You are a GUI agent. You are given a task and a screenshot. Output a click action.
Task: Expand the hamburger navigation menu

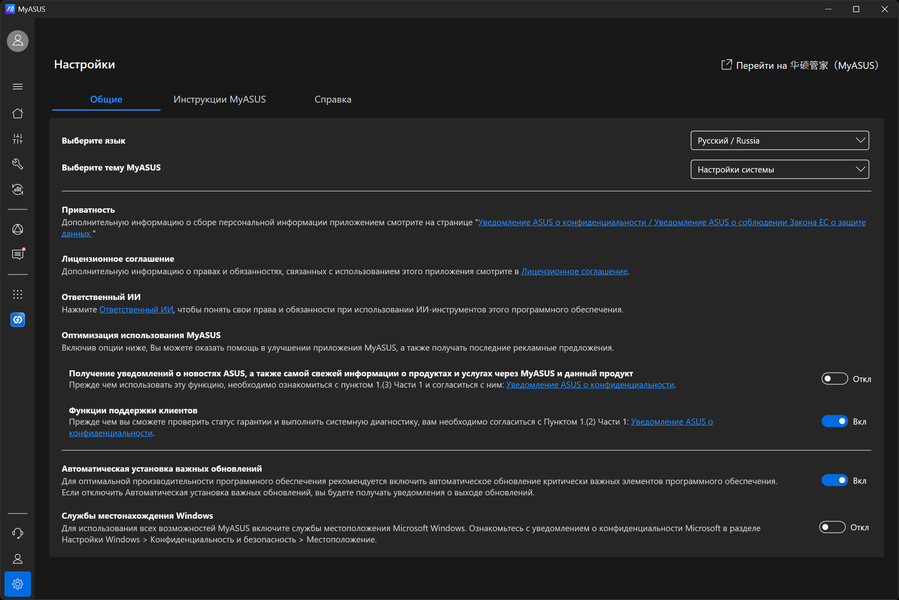point(18,87)
